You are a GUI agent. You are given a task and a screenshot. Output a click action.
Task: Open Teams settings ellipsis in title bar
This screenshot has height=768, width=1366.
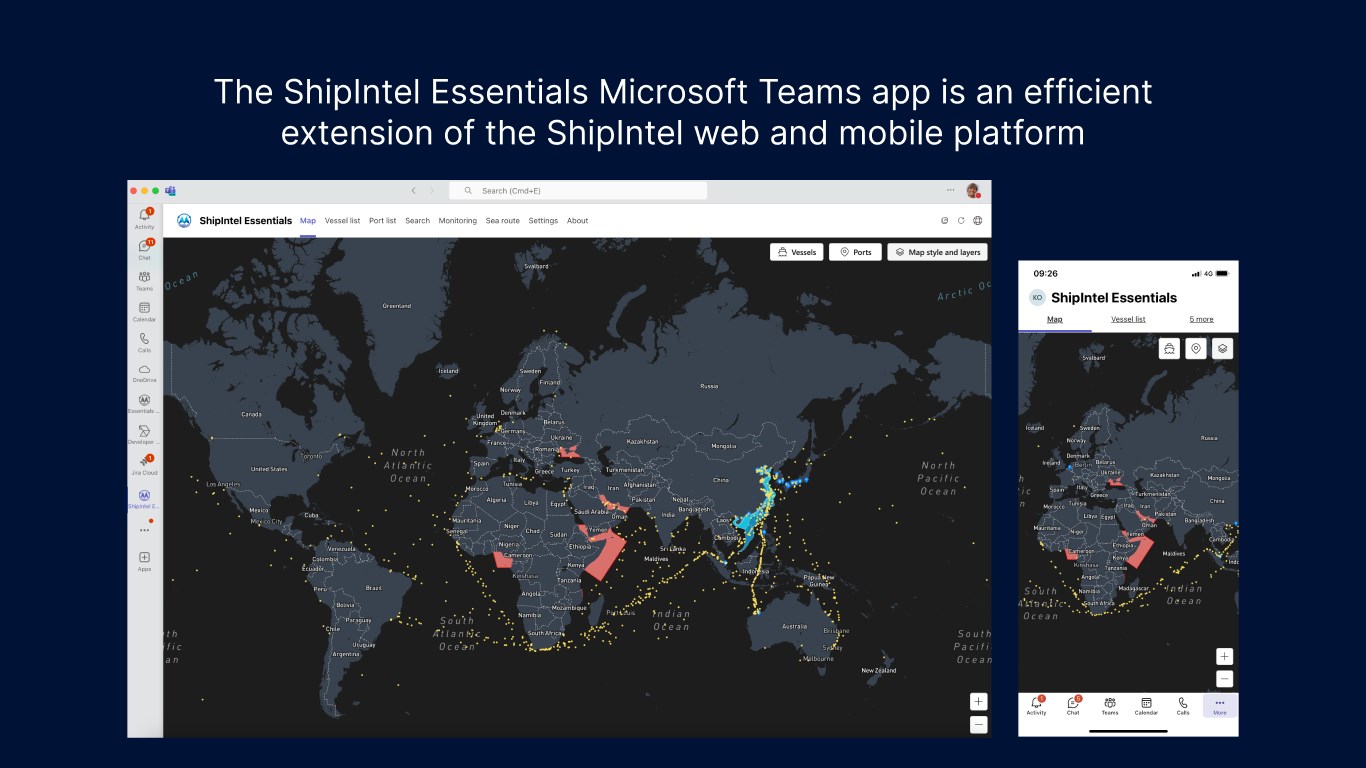[950, 190]
